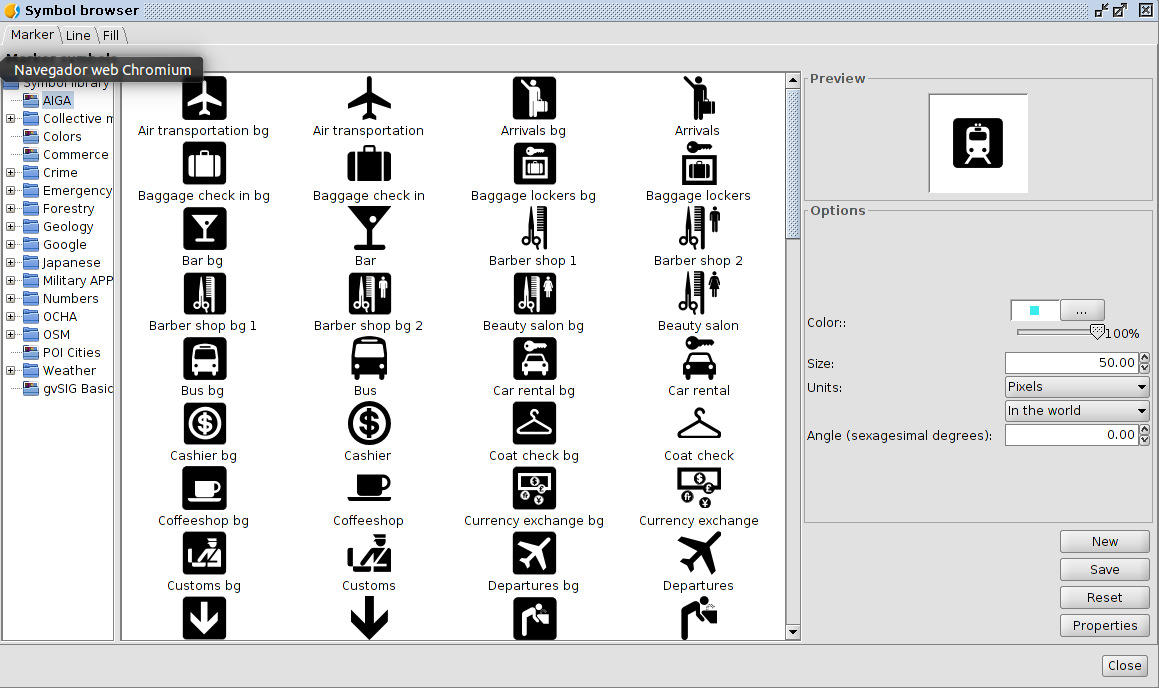Expand the Crime folder in tree
Viewport: 1159px width, 688px height.
pyautogui.click(x=11, y=173)
